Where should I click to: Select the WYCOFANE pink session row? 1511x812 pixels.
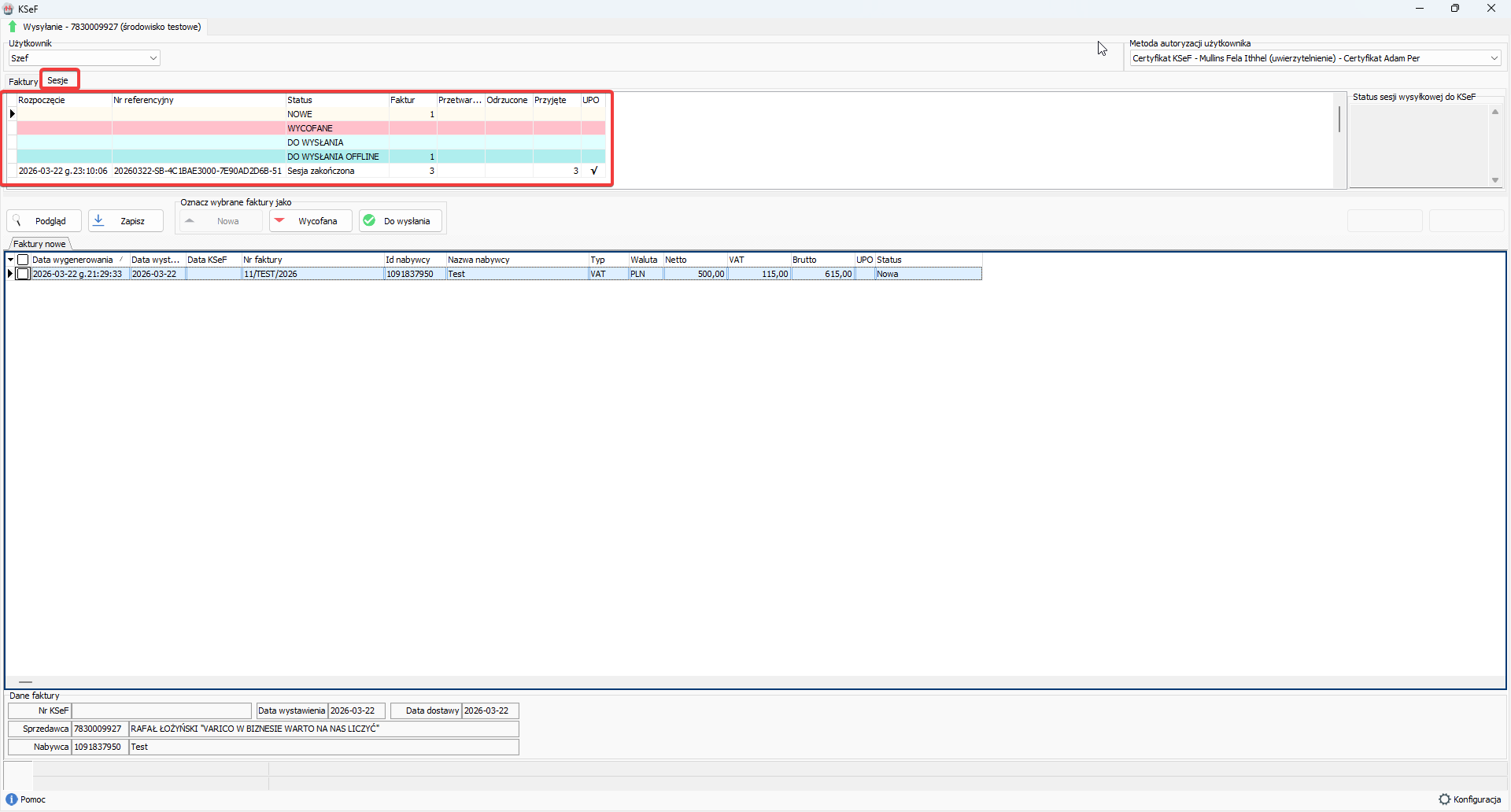(x=310, y=128)
